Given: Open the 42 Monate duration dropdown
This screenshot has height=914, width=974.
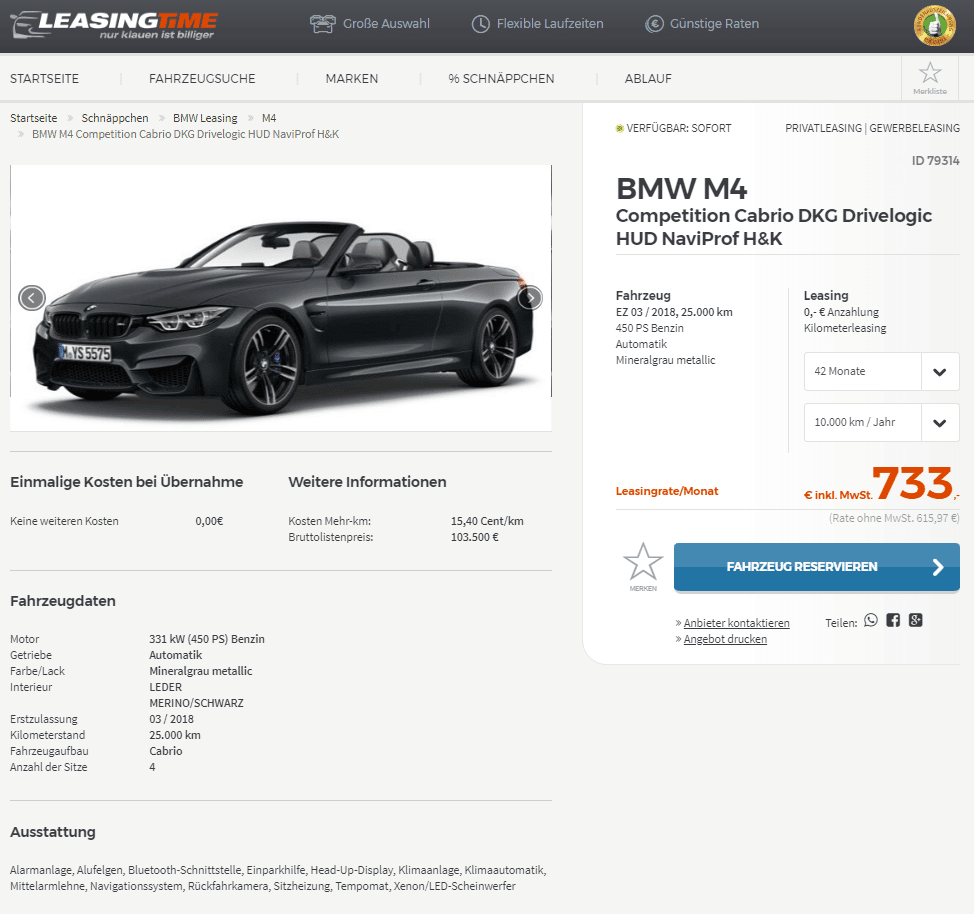Looking at the screenshot, I should click(881, 372).
